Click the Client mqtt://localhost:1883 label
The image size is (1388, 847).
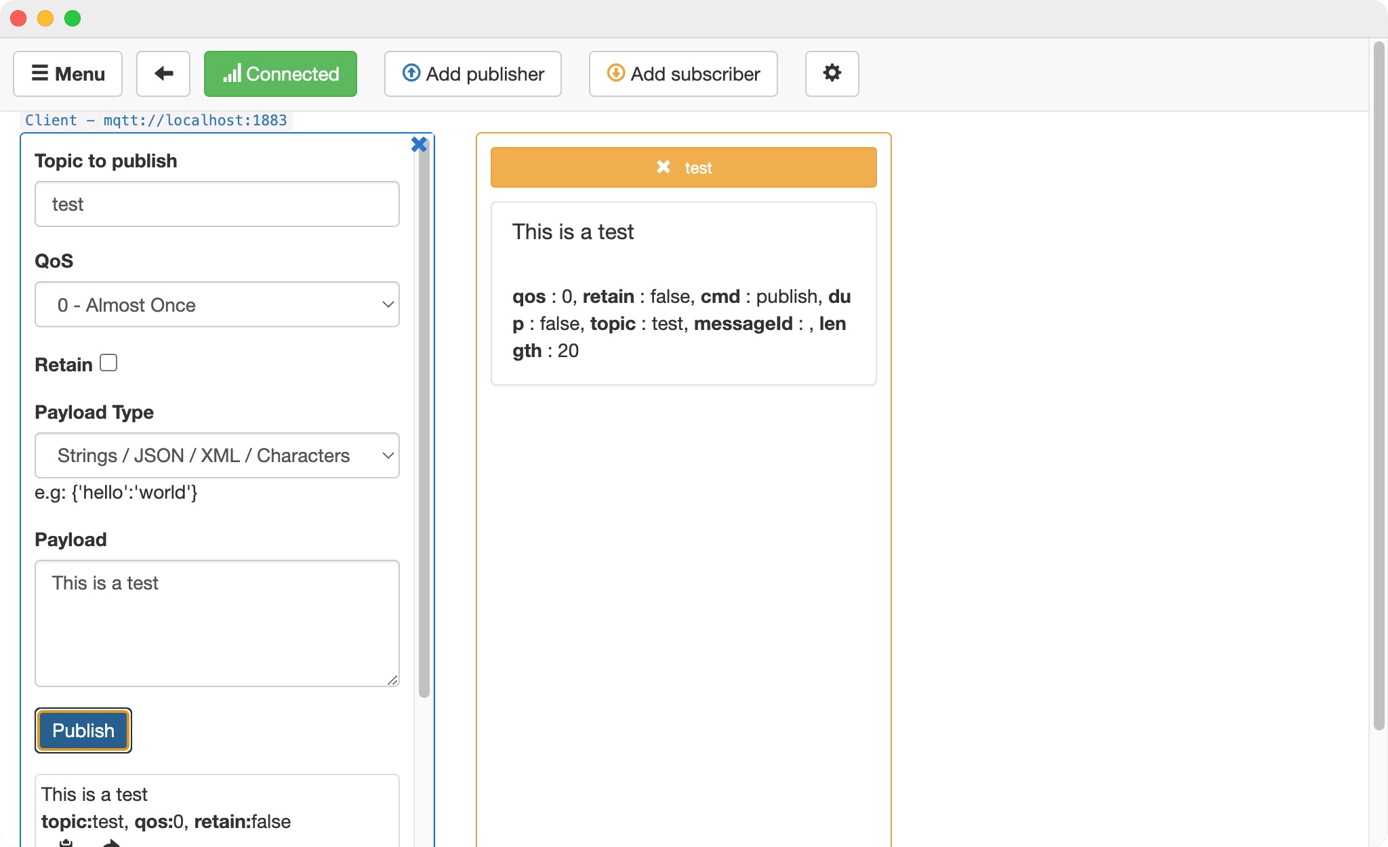(155, 119)
